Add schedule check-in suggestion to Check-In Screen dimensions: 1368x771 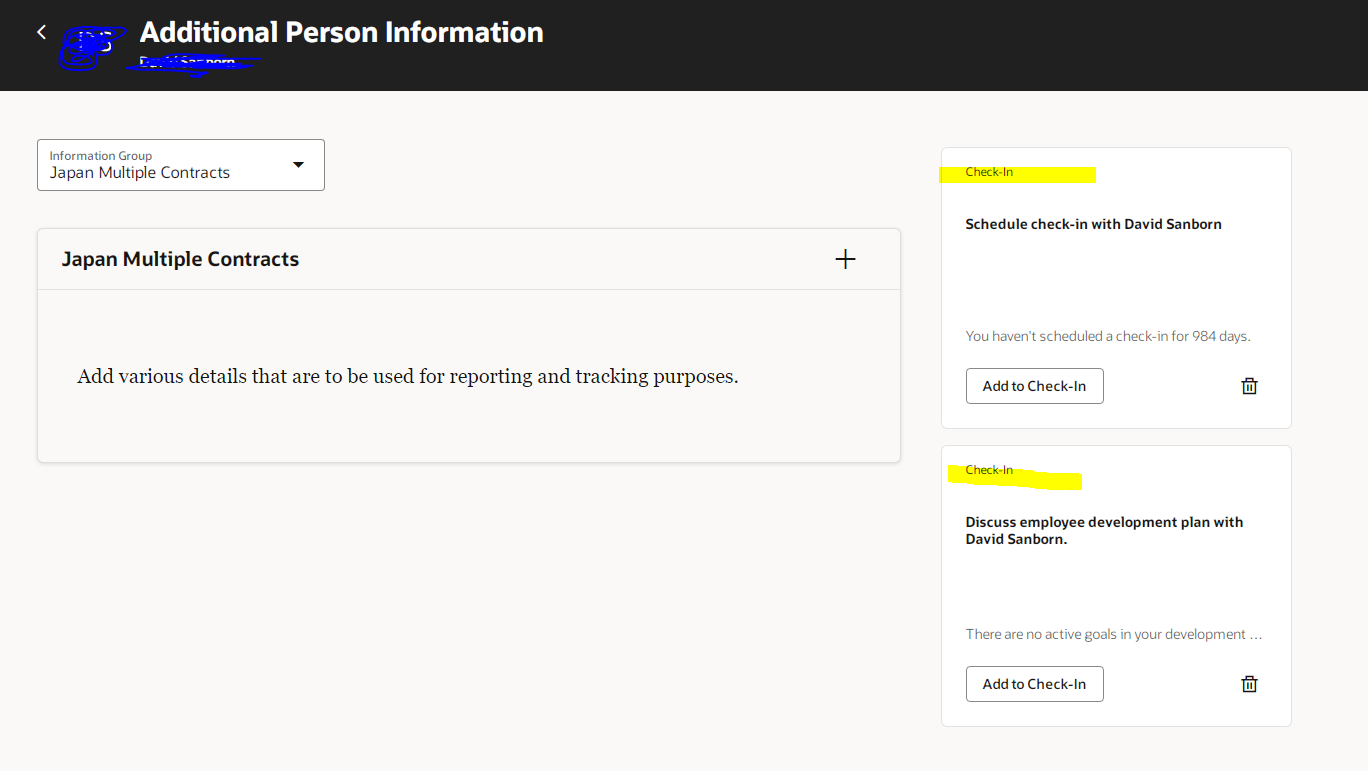pos(1034,386)
